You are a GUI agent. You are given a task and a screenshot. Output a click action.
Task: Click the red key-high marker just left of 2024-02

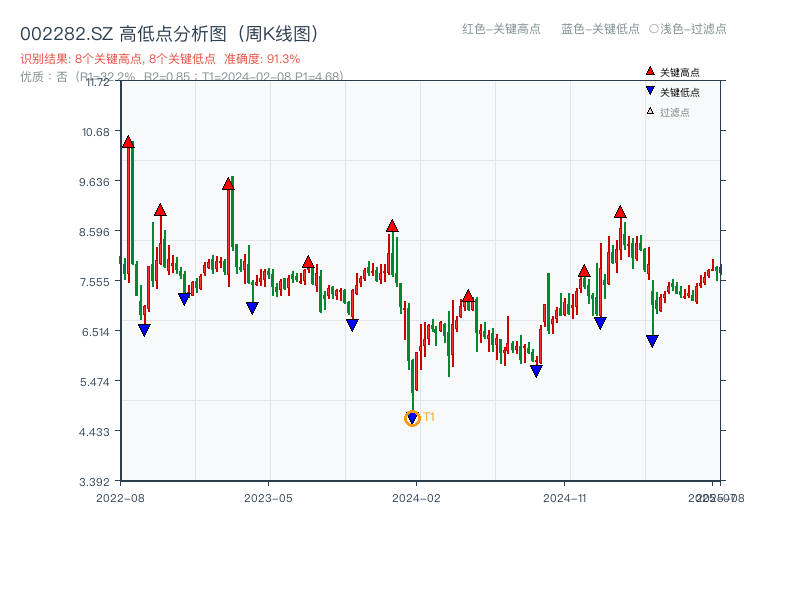(x=392, y=226)
